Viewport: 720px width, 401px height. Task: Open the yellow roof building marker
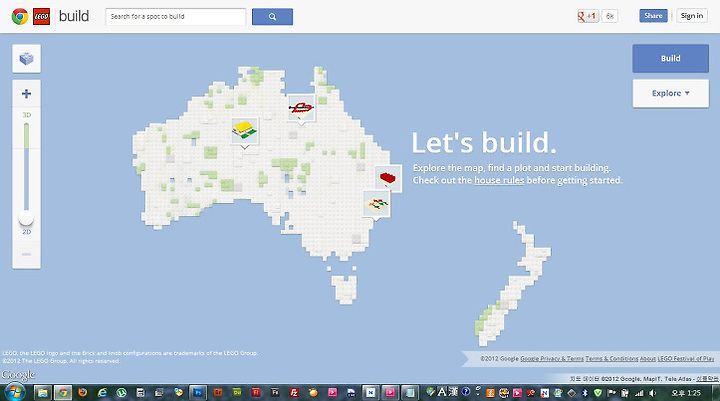pos(245,131)
